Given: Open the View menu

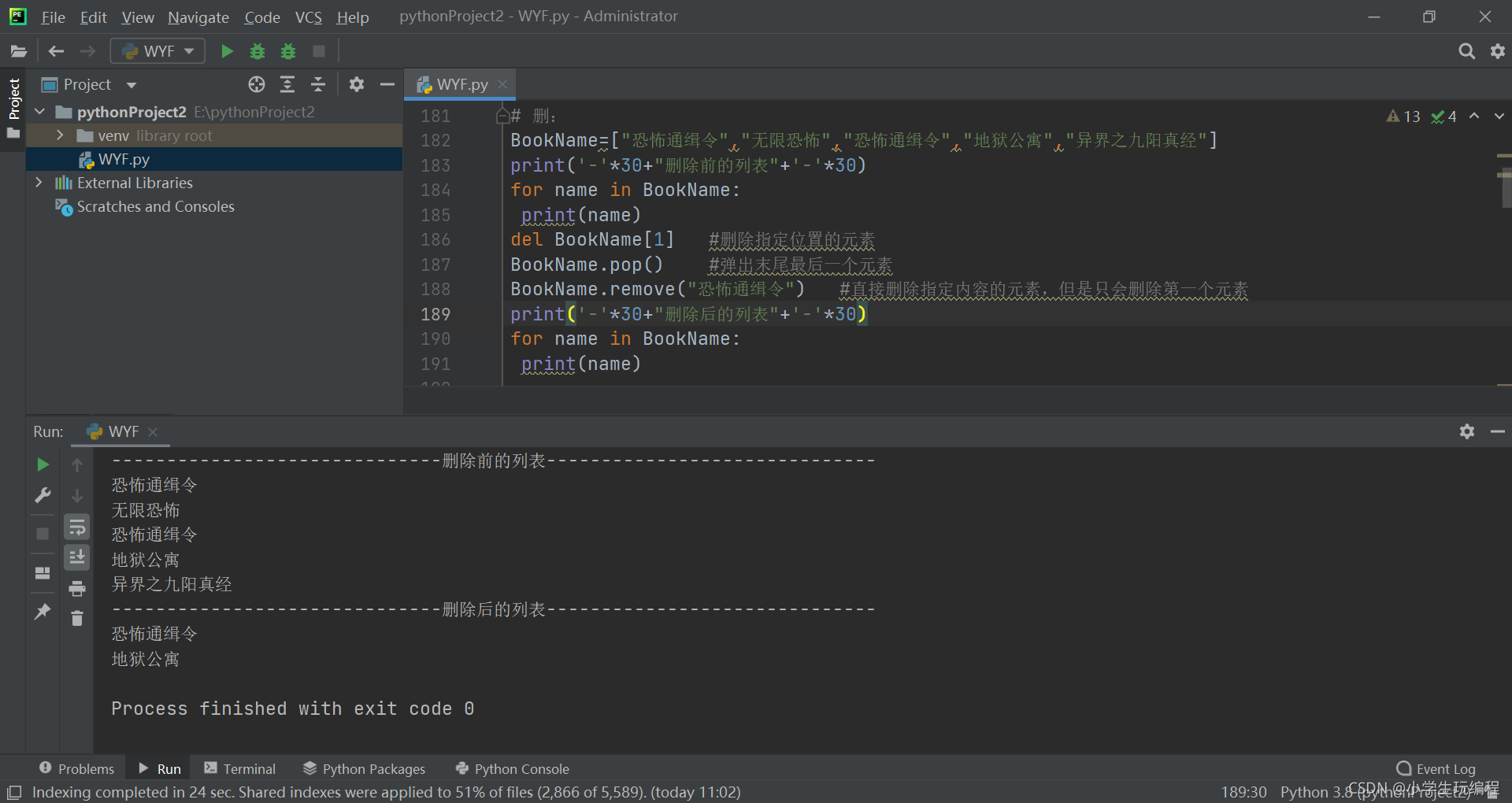Looking at the screenshot, I should pos(138,17).
